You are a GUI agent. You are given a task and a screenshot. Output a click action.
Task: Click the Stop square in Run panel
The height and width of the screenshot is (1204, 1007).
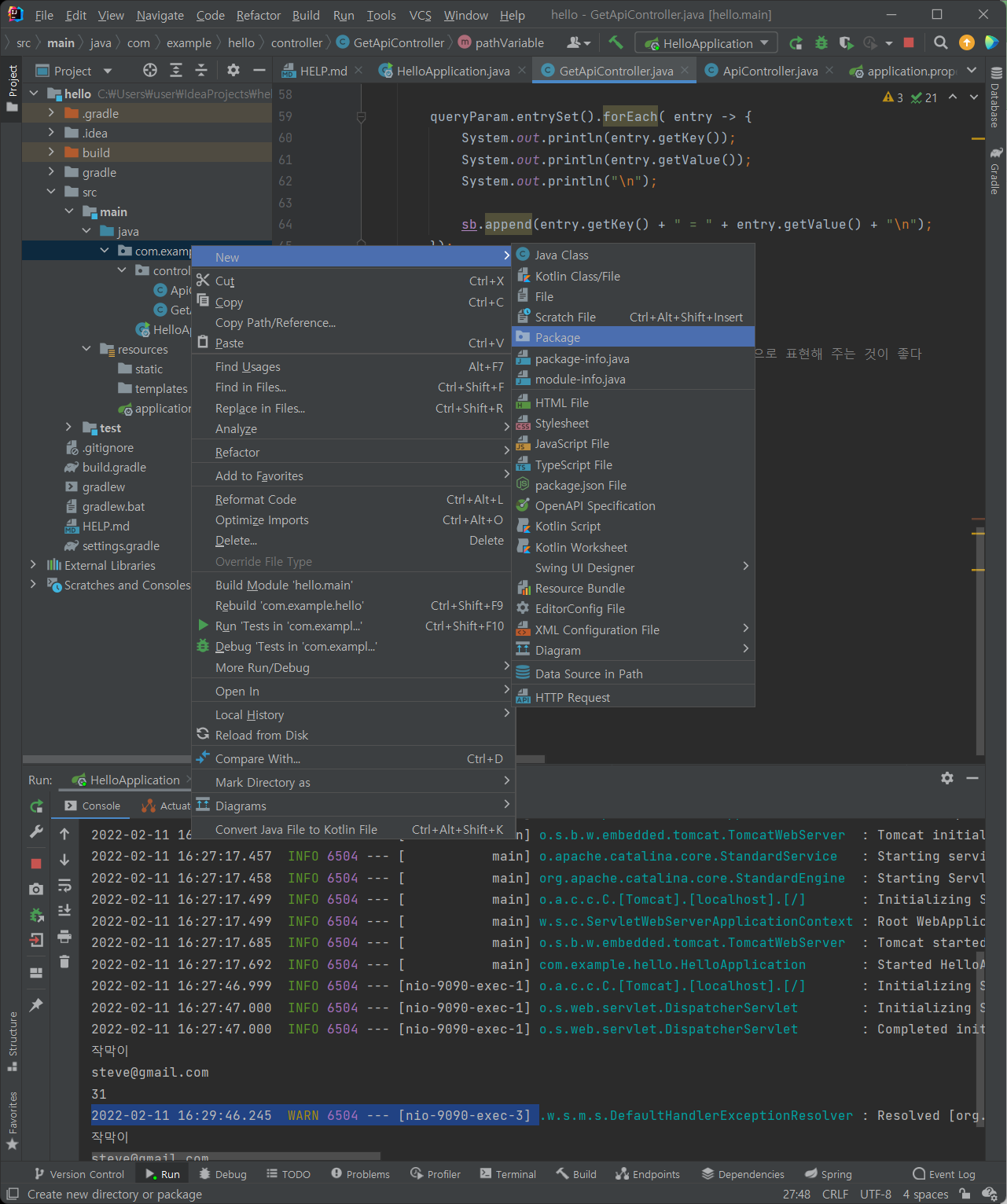point(36,863)
